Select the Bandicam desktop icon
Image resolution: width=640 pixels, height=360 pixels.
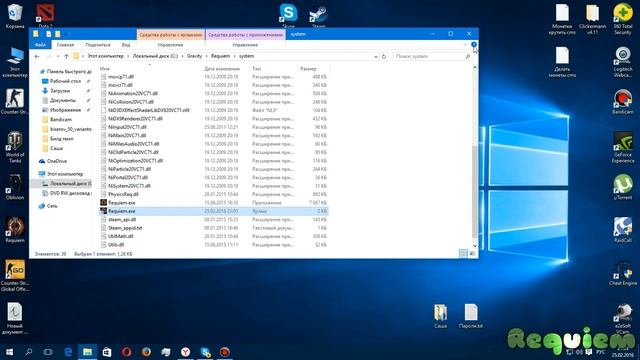pos(623,101)
